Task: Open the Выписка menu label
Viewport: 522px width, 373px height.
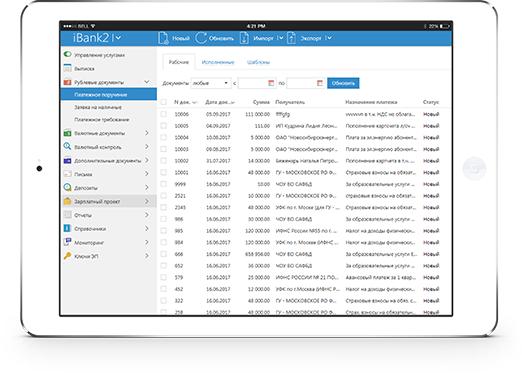Action: tap(84, 68)
